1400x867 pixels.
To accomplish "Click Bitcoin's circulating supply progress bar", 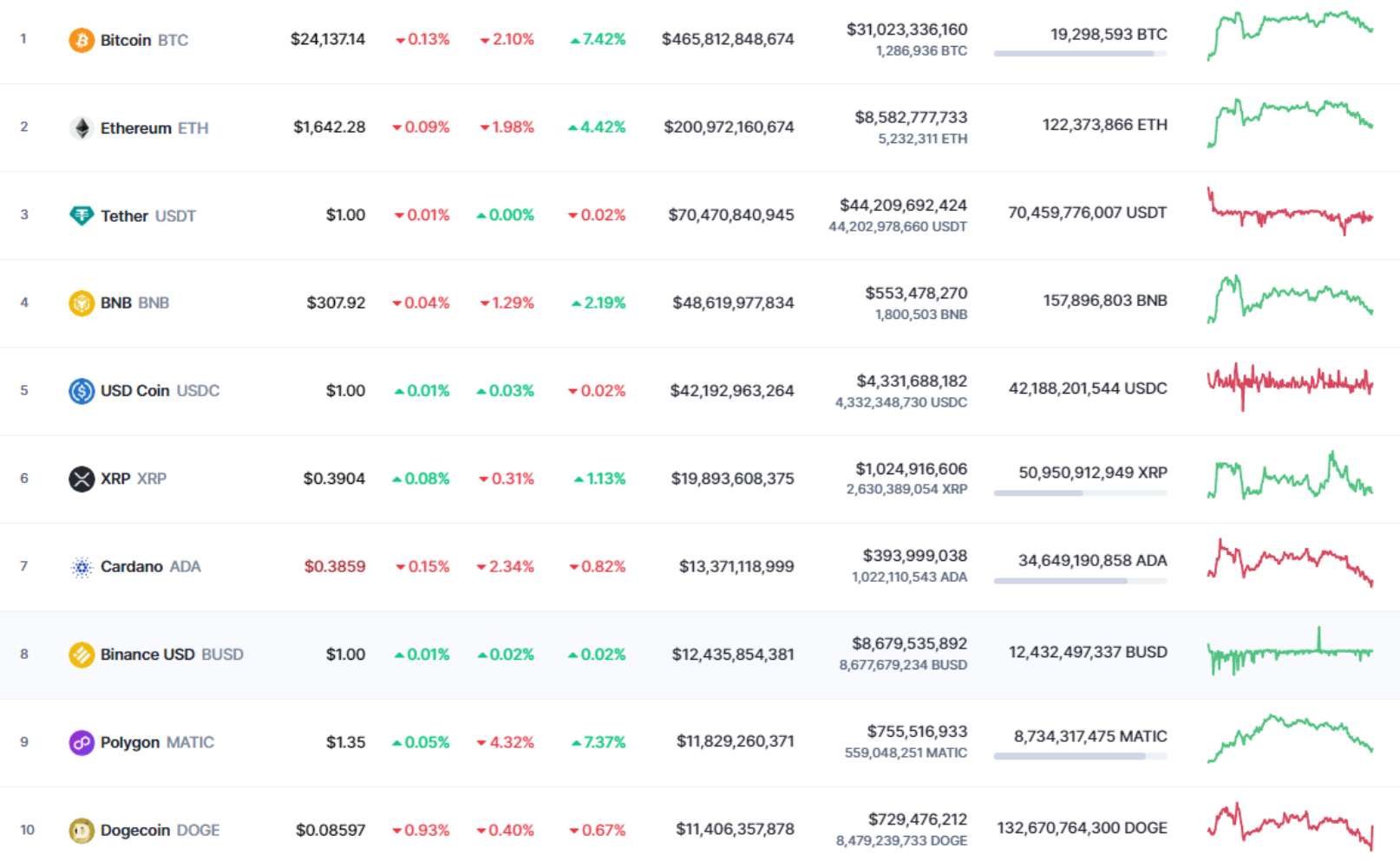I will [1080, 54].
